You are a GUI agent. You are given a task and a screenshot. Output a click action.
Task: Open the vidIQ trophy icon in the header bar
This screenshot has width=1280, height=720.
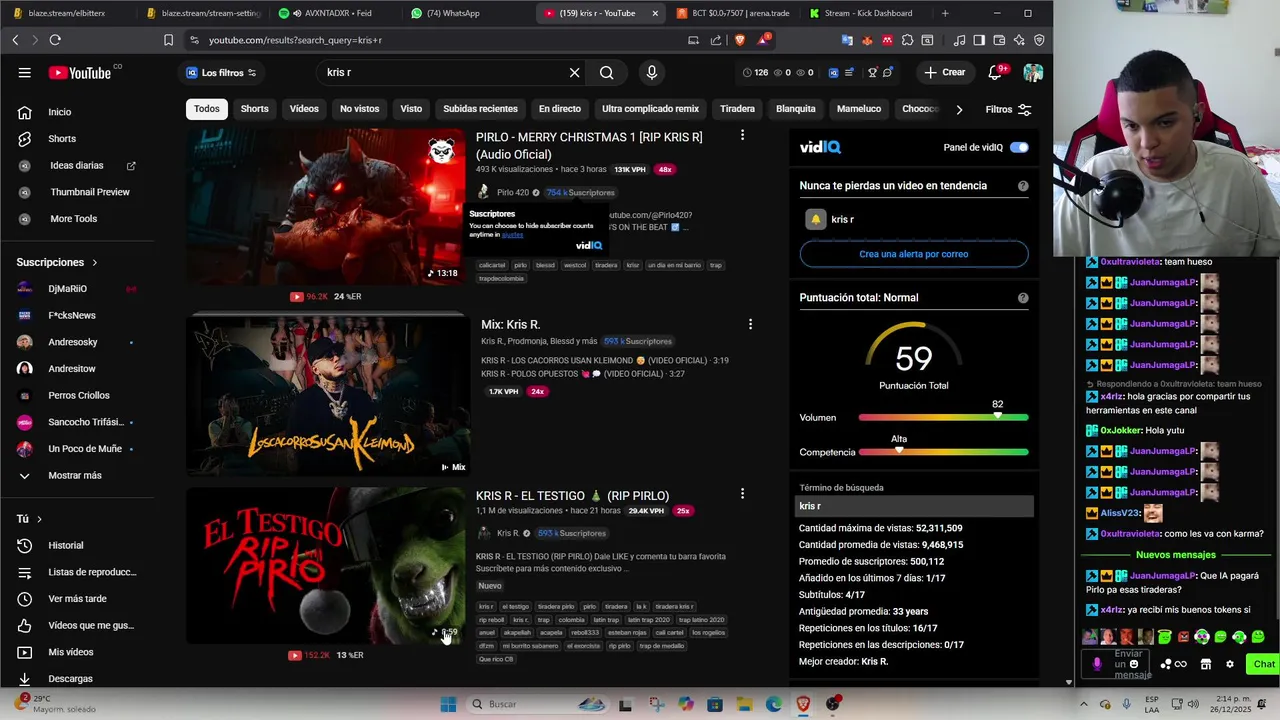click(871, 72)
